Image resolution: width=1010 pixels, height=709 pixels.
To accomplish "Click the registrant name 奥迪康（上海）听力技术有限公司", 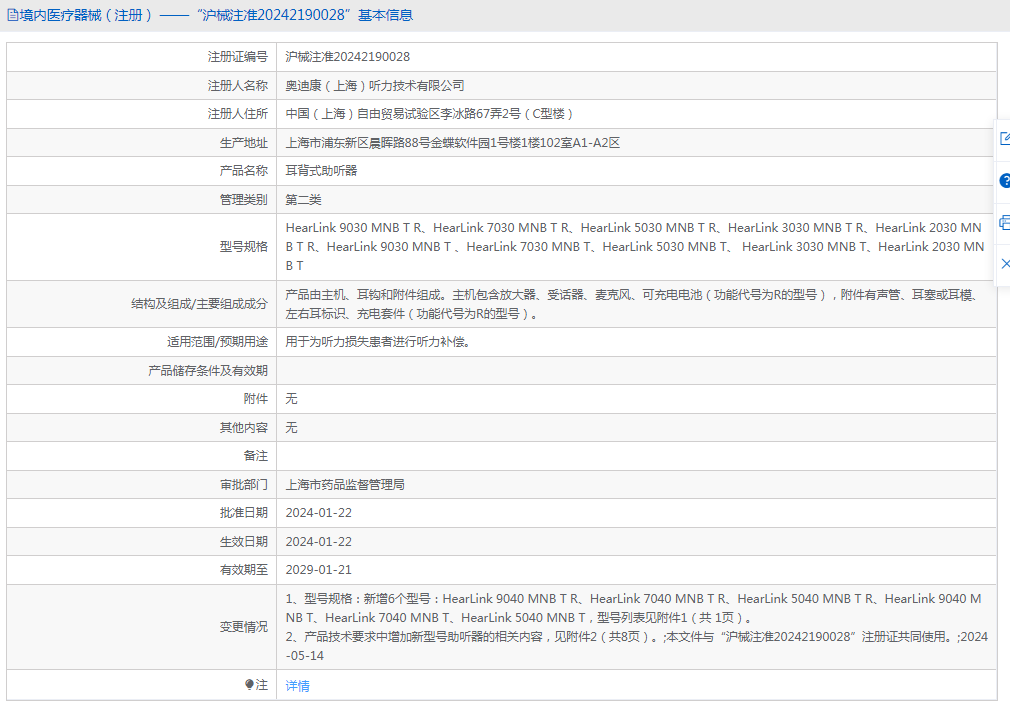I will click(x=375, y=86).
